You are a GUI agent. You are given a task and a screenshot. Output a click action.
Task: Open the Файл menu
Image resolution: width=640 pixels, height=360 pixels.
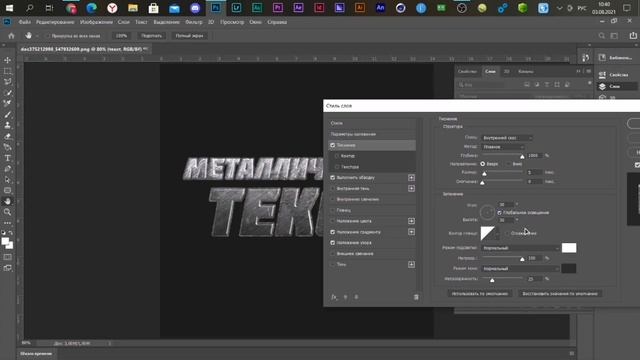(x=24, y=22)
